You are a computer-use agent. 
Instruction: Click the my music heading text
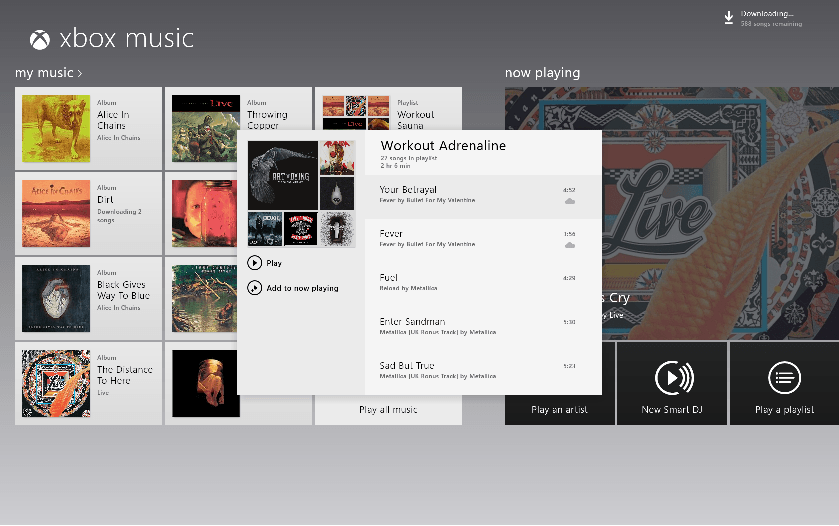pos(44,73)
